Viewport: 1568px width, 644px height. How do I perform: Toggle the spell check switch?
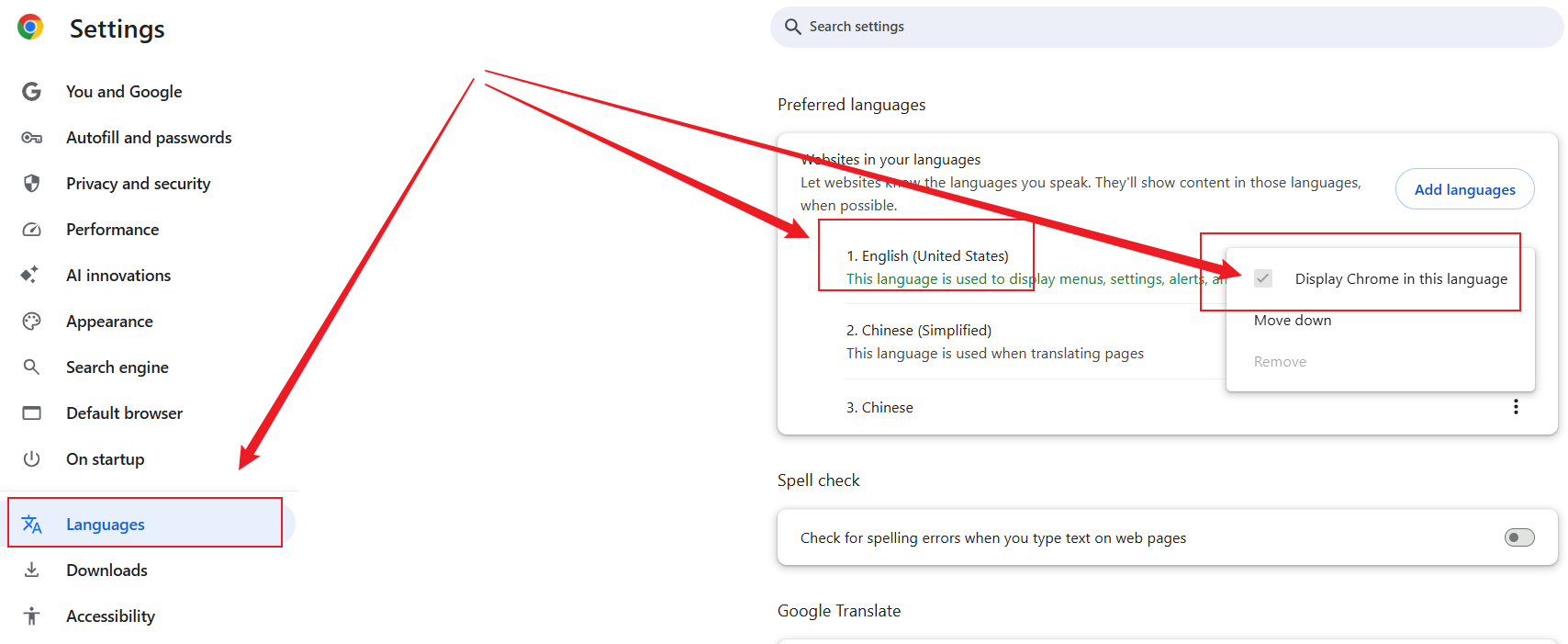click(x=1518, y=537)
